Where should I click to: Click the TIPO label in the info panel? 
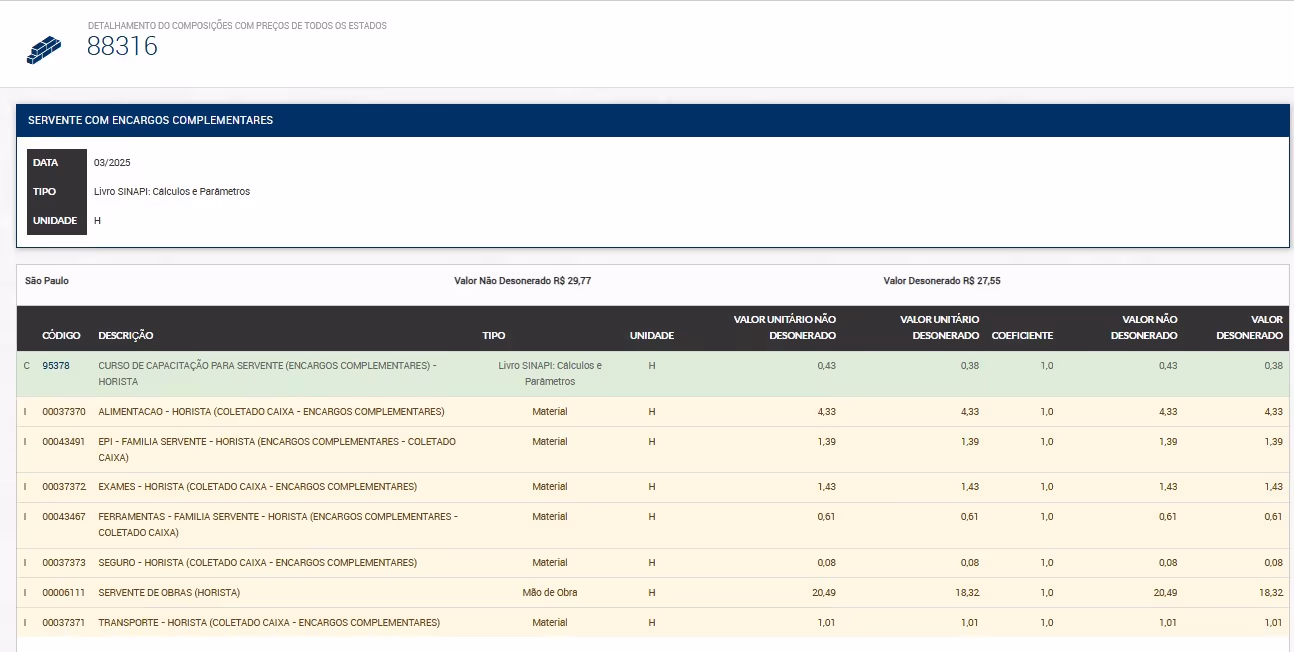point(44,192)
